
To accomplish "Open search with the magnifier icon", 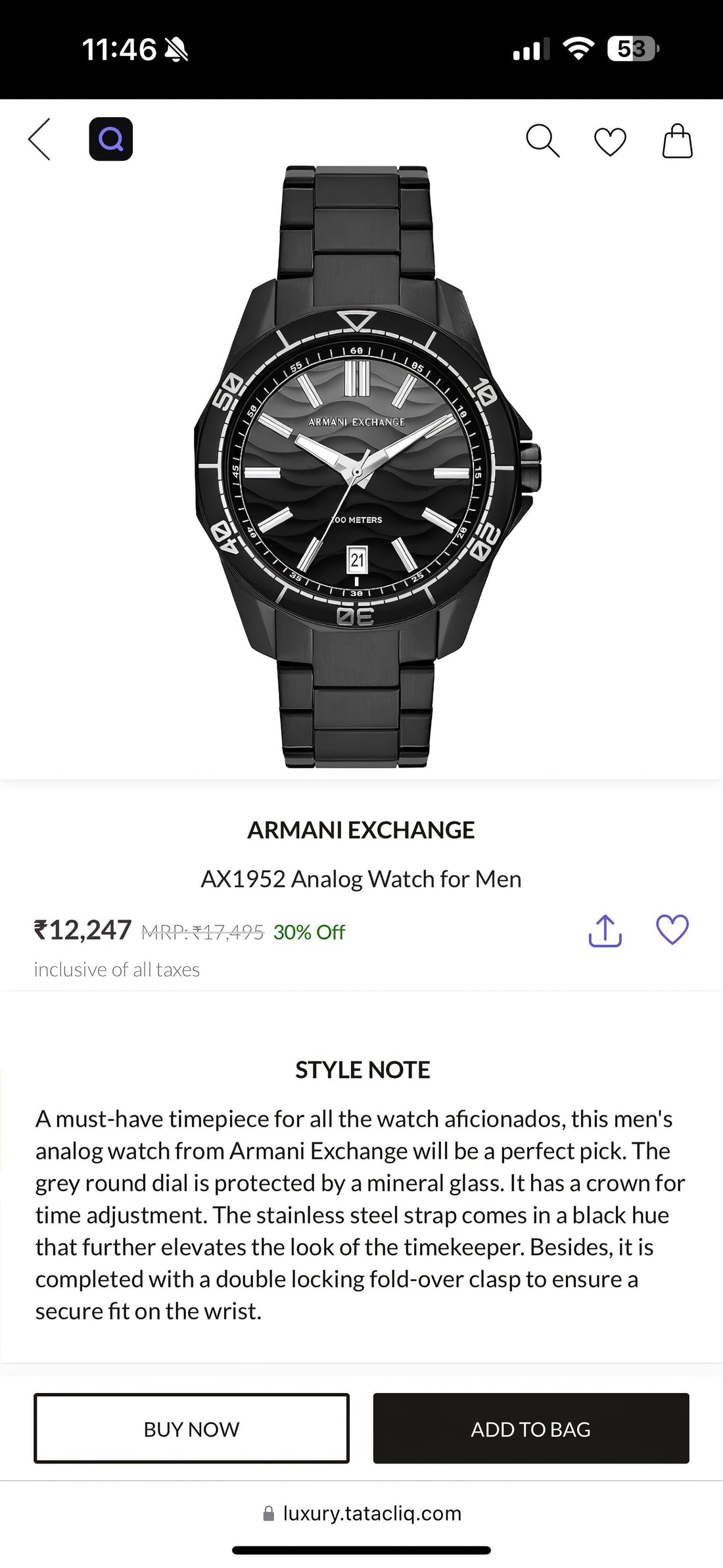I will [542, 141].
